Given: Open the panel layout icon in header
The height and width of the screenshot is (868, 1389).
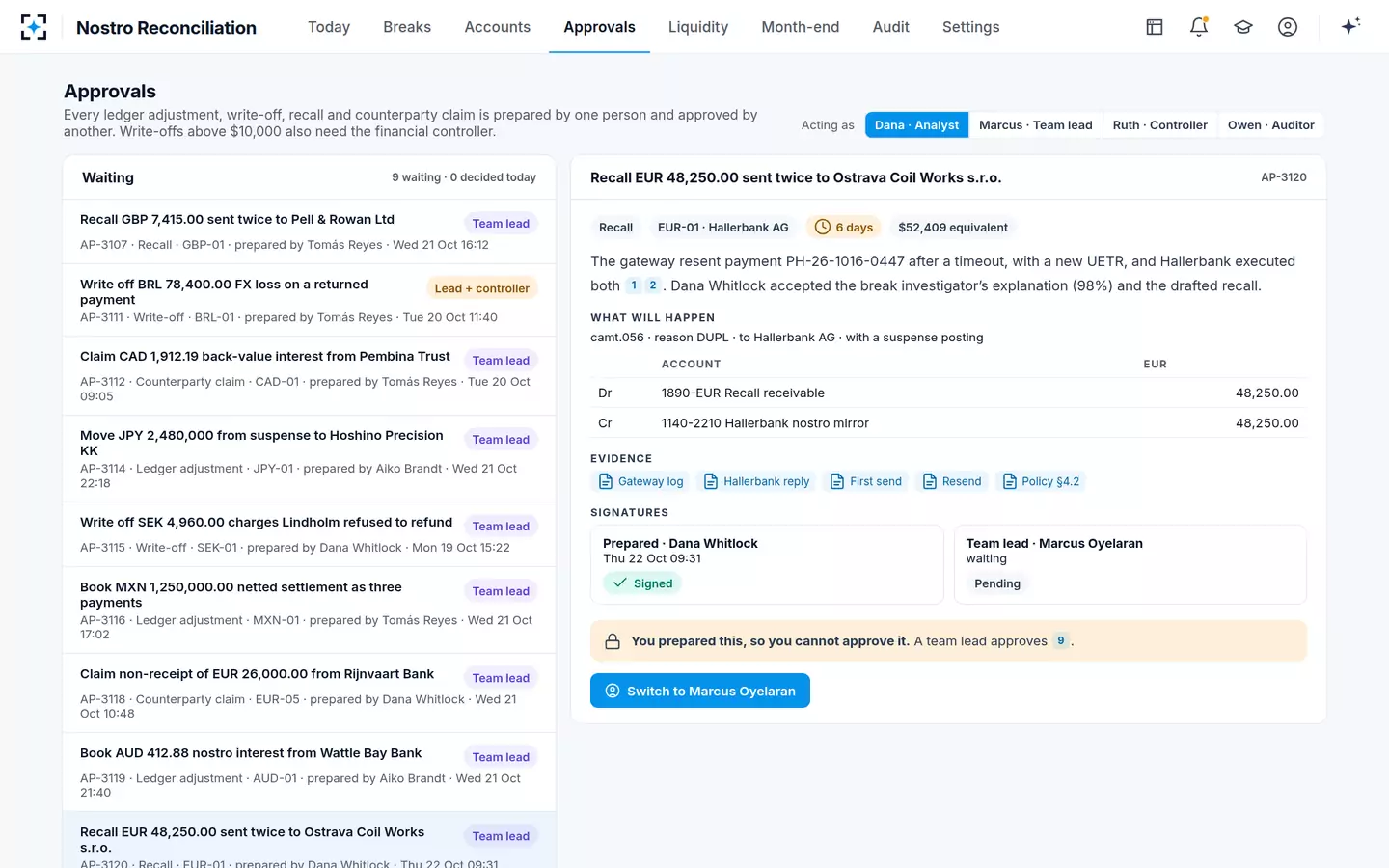Looking at the screenshot, I should 1155,27.
